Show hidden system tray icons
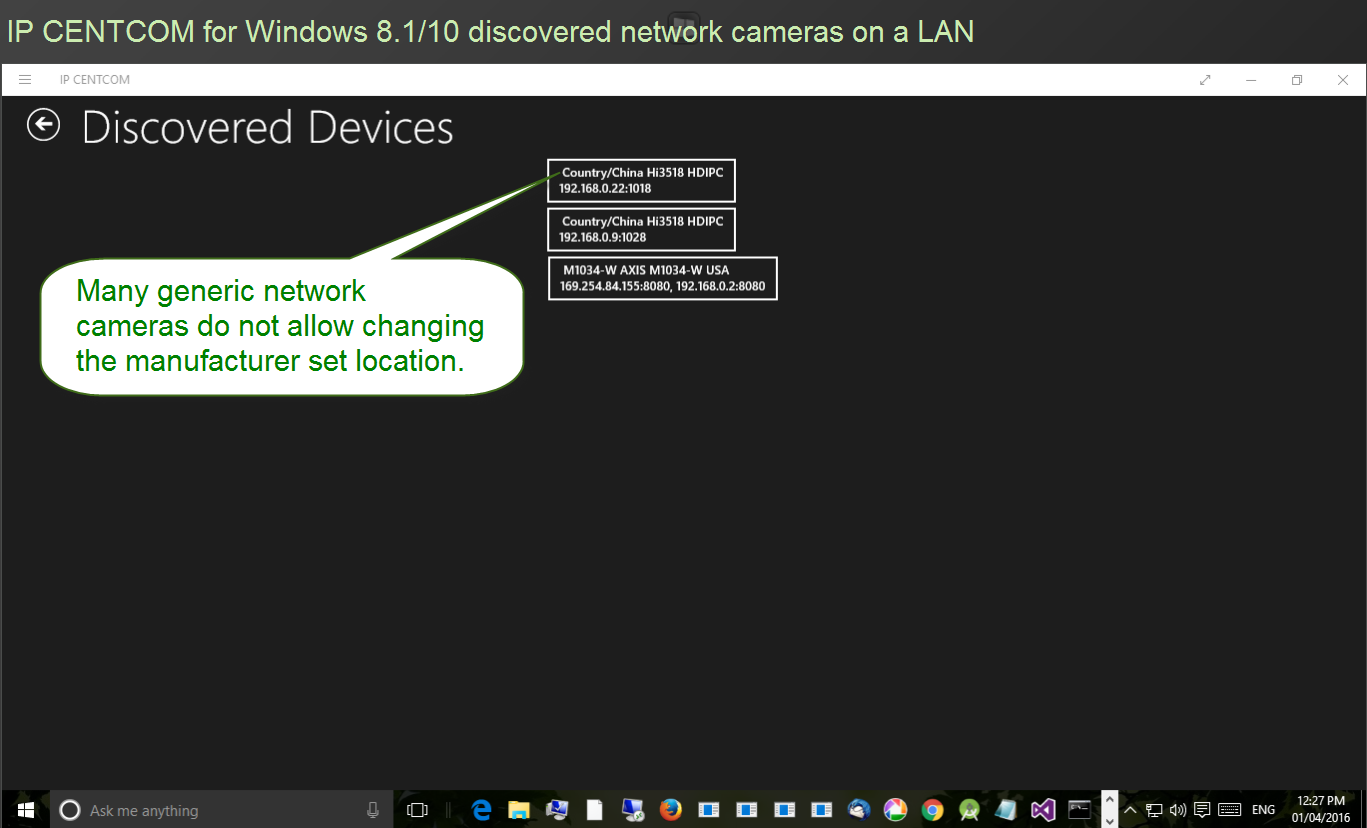This screenshot has width=1367, height=828. pyautogui.click(x=1131, y=810)
